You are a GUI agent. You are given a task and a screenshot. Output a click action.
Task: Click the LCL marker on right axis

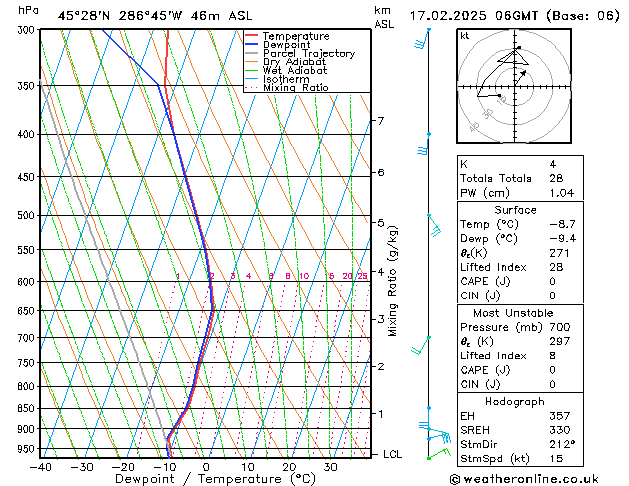(x=393, y=454)
